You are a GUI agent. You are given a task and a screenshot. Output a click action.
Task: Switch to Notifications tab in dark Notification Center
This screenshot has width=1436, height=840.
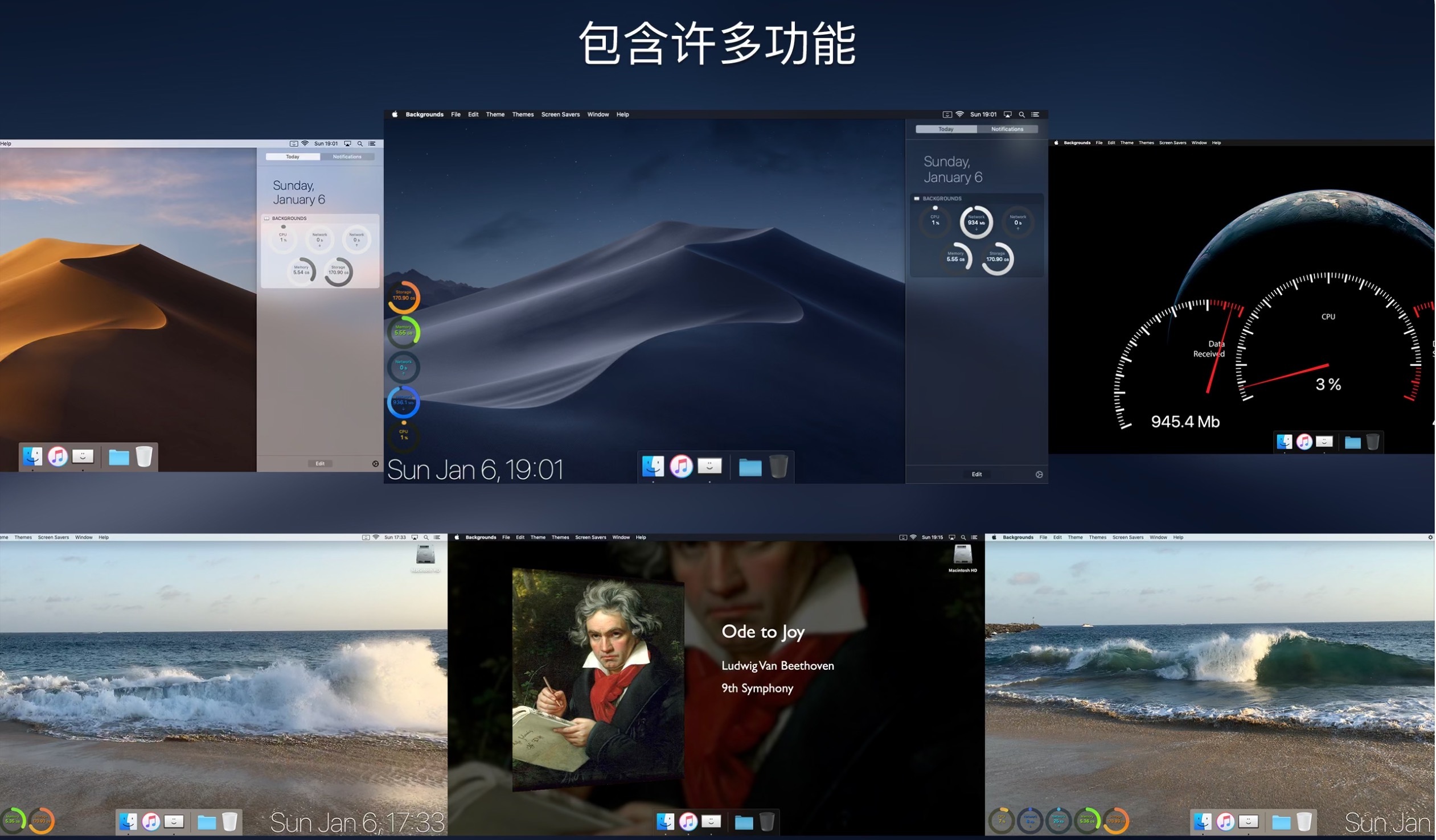tap(1007, 129)
